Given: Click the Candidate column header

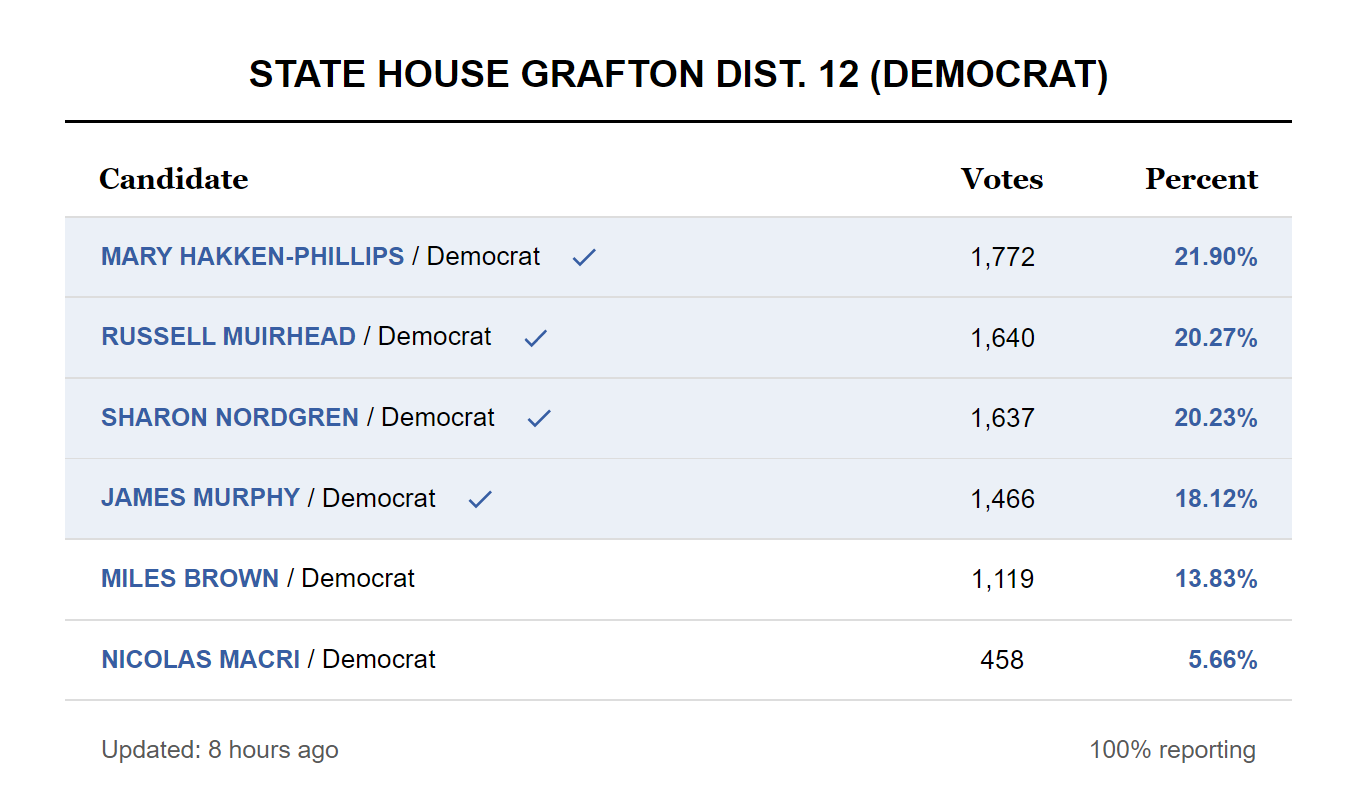Looking at the screenshot, I should [173, 179].
